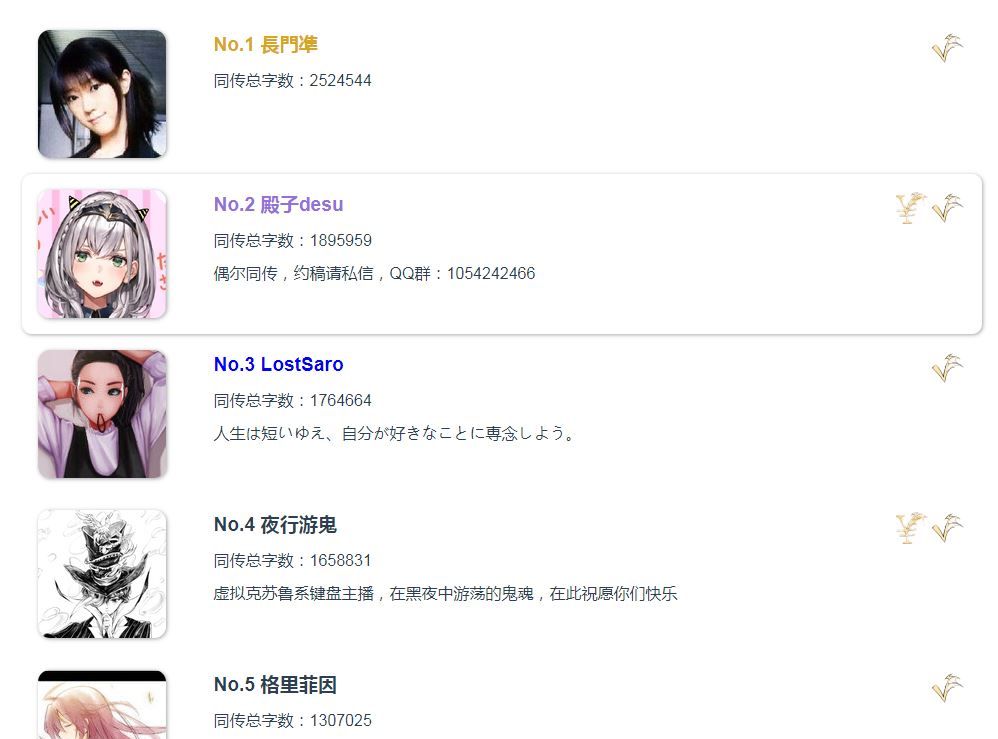Click 同传总字数 1658831 under 夜行游鬼
Screen dimensions: 998x739
[x=292, y=561]
